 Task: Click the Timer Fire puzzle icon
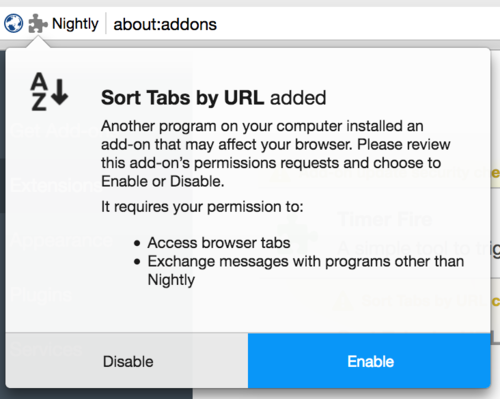pos(297,234)
